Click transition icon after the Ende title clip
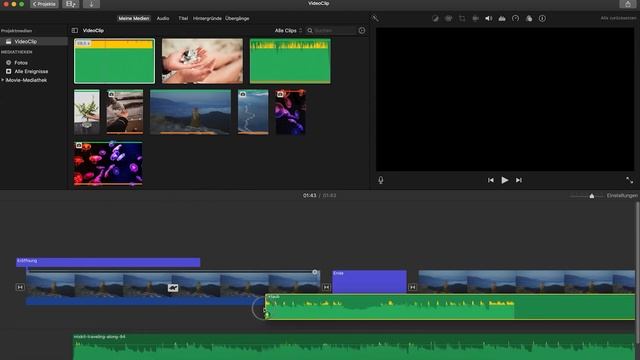 (x=412, y=287)
